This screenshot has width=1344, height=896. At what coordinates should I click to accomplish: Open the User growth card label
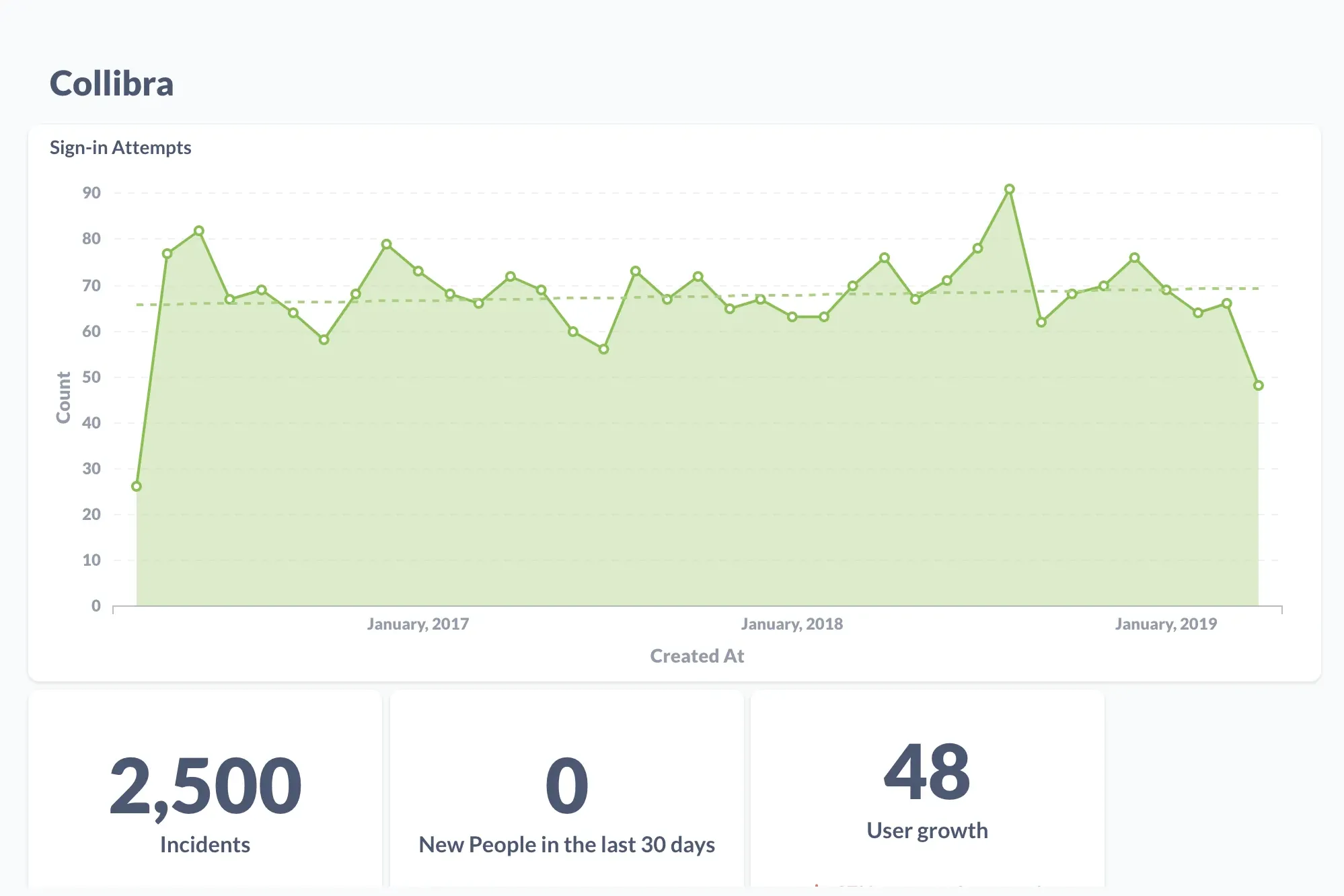[x=927, y=831]
